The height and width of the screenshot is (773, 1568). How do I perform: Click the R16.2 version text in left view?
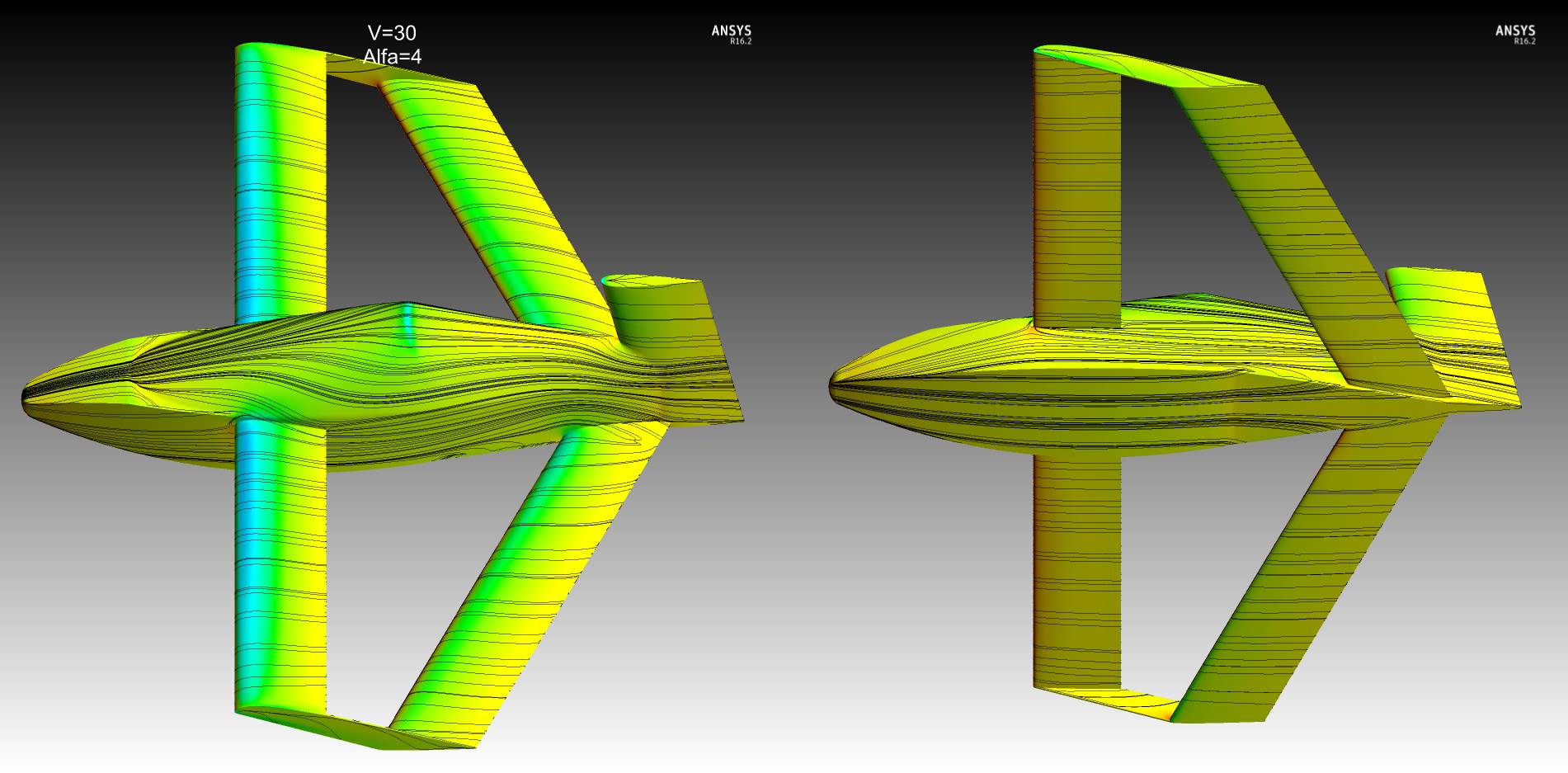(740, 41)
